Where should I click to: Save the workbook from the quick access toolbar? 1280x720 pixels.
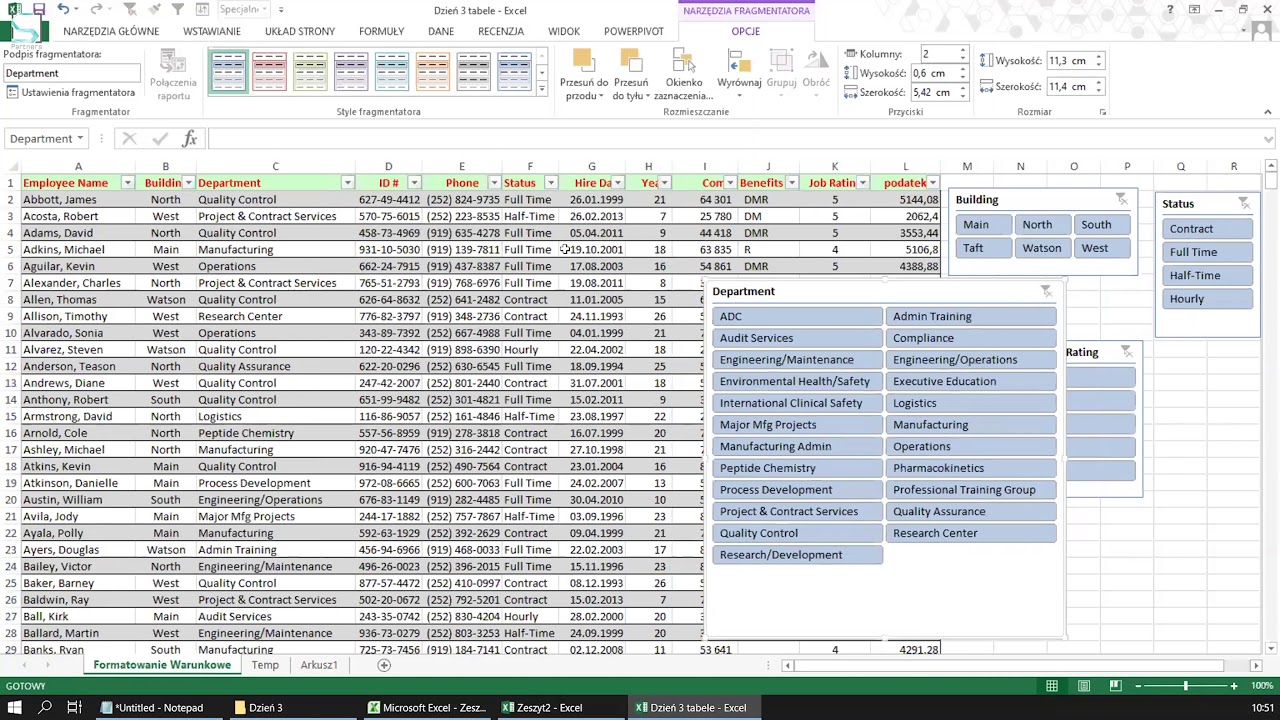click(39, 9)
